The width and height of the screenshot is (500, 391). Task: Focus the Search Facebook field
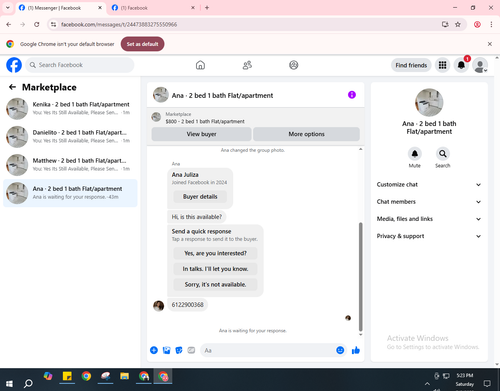(x=80, y=65)
